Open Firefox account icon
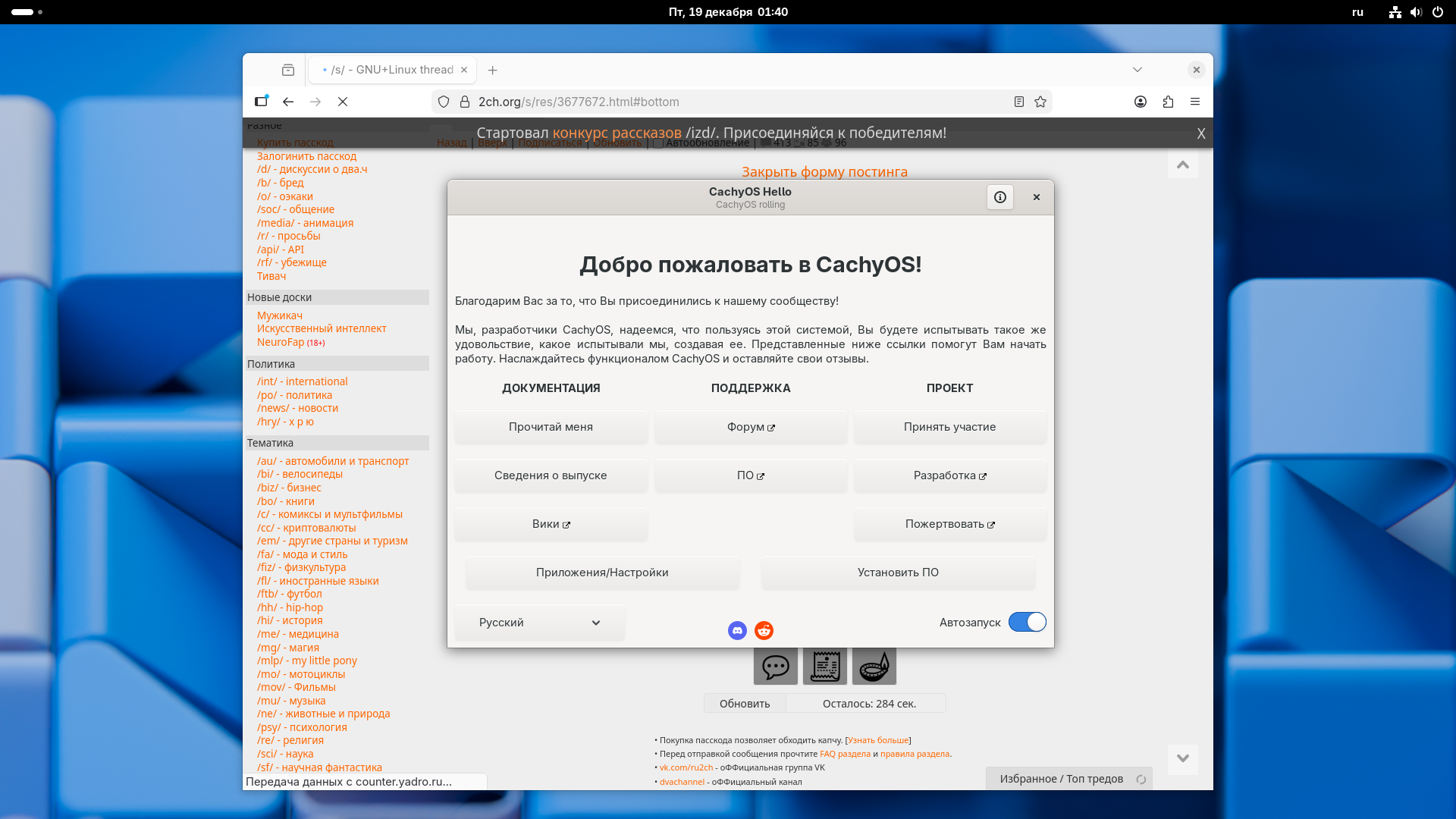Screen dimensions: 1456x819 [x=1141, y=102]
